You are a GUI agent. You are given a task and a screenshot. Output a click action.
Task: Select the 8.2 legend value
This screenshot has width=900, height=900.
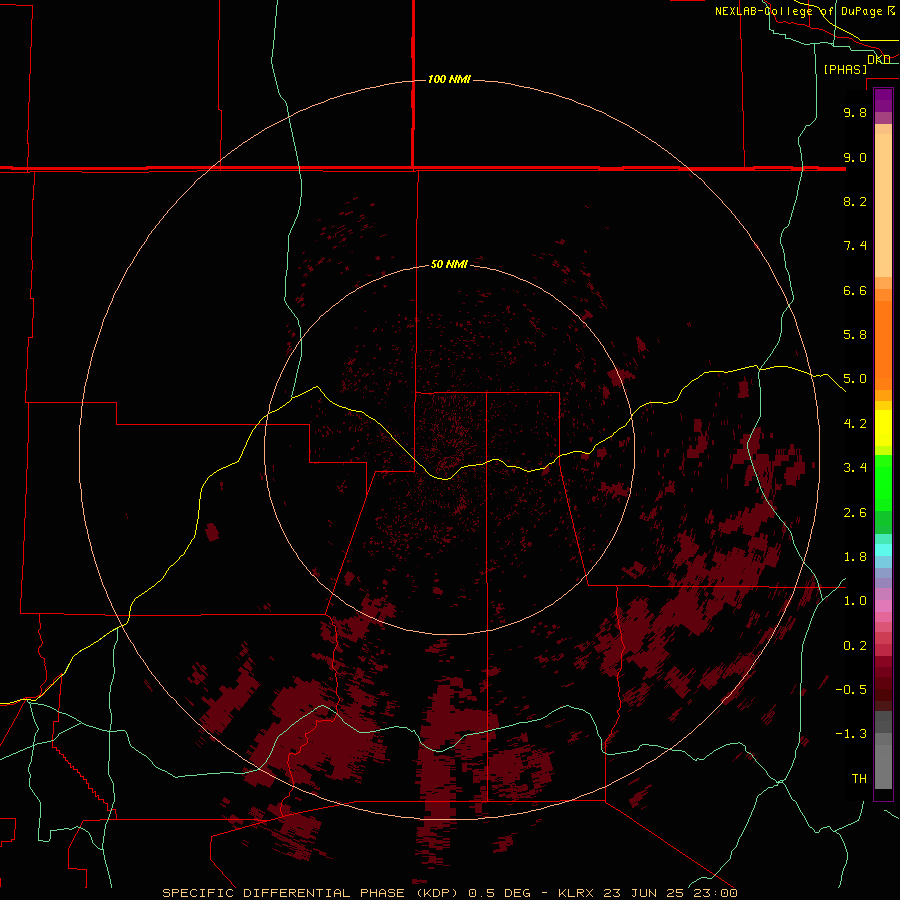855,201
